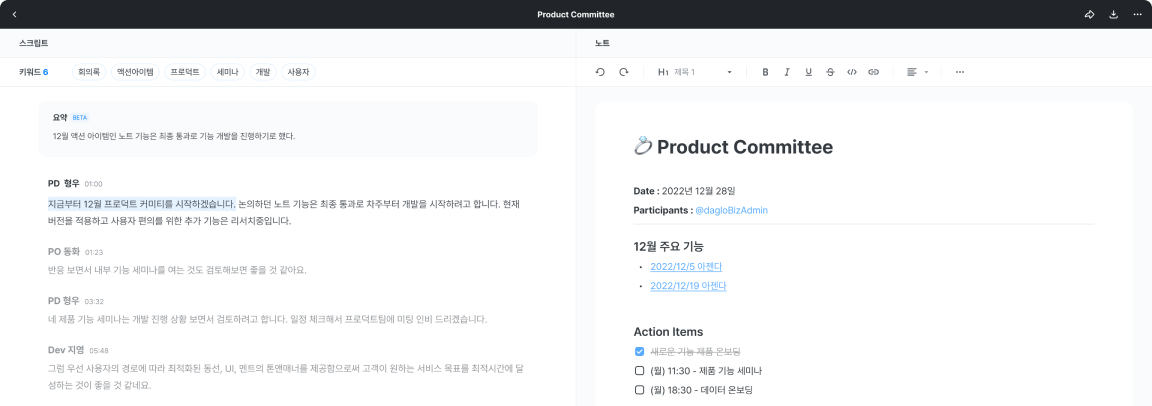Open more formatting options in note toolbar

(960, 72)
